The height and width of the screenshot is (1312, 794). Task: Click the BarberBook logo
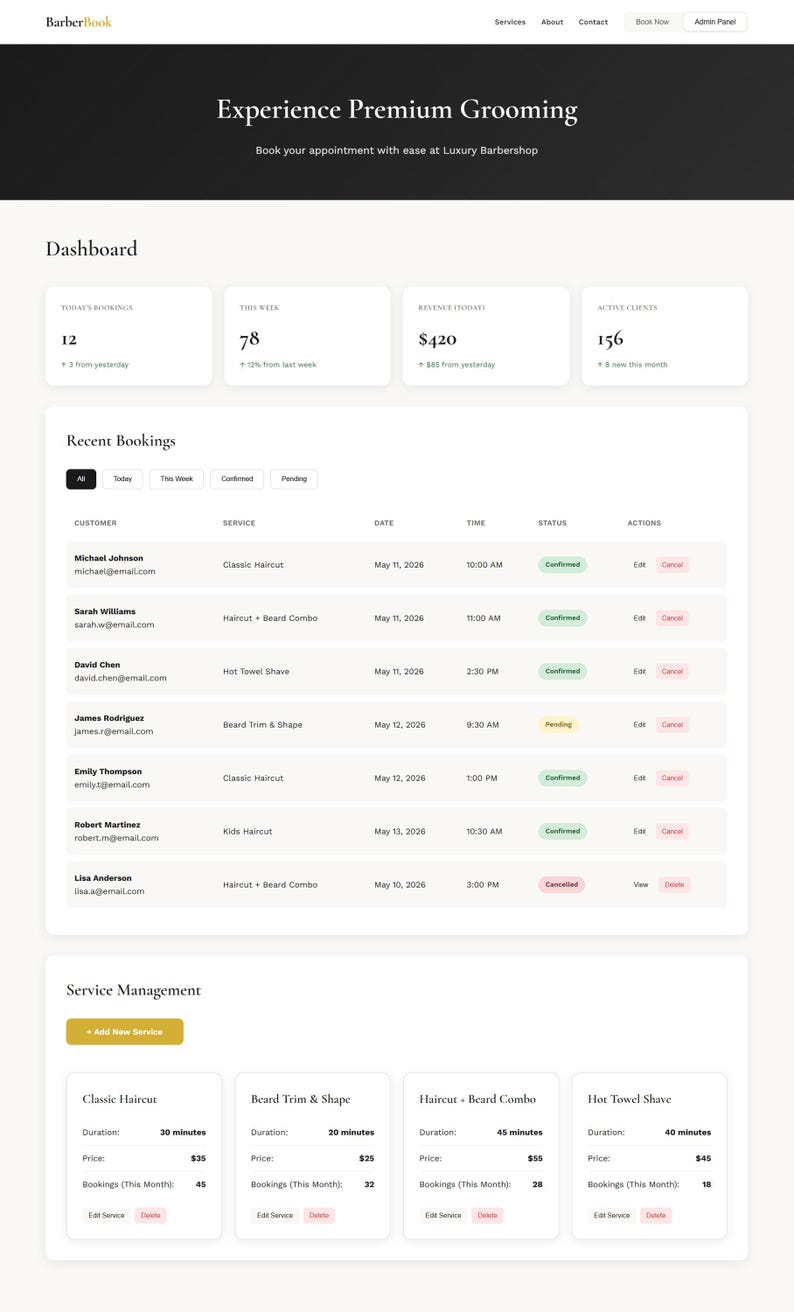tap(79, 22)
